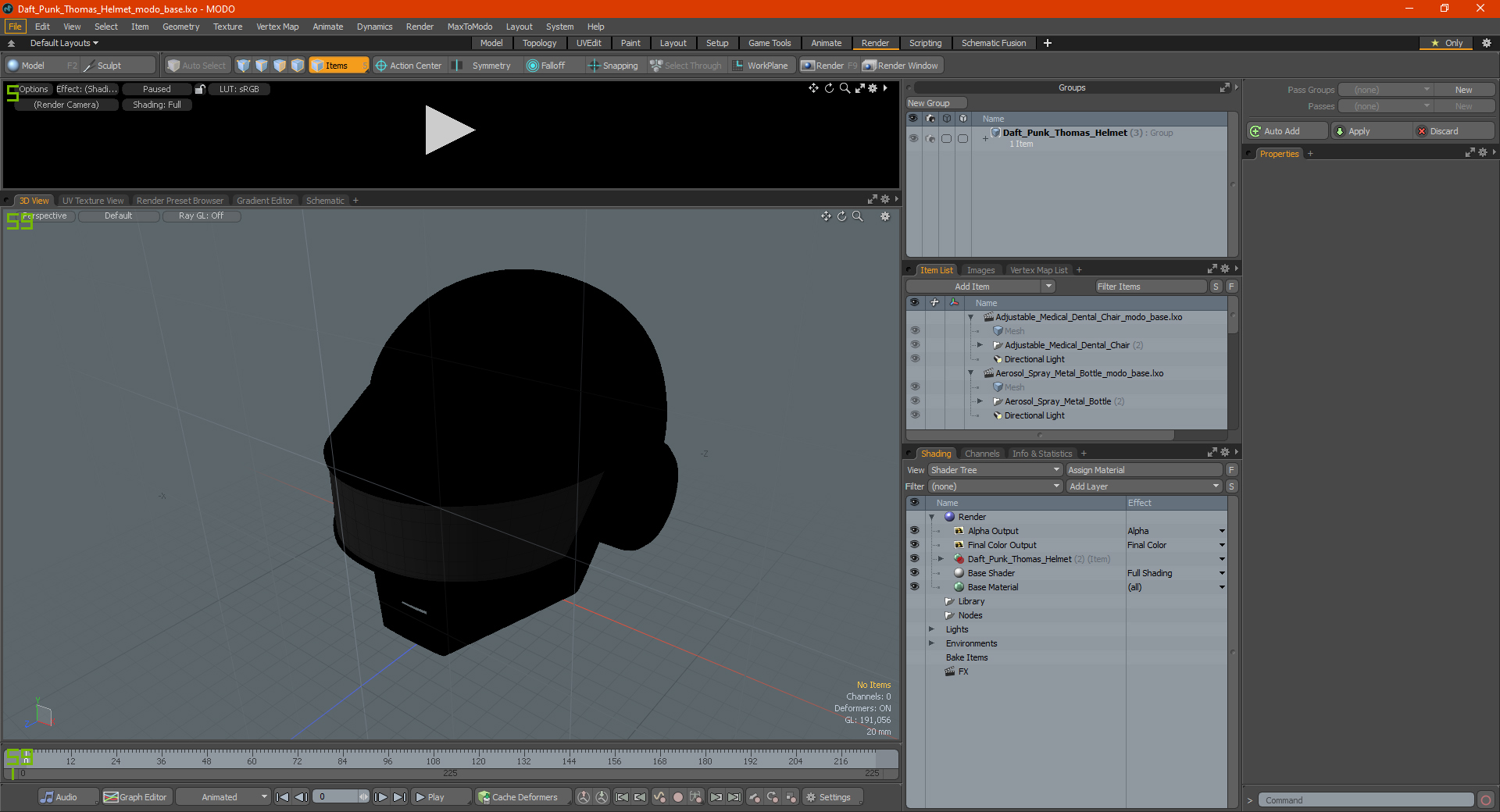Screen dimensions: 1500x812
Task: Expand Adjustable_Medical_Dental_Chair tree item
Action: [x=980, y=345]
